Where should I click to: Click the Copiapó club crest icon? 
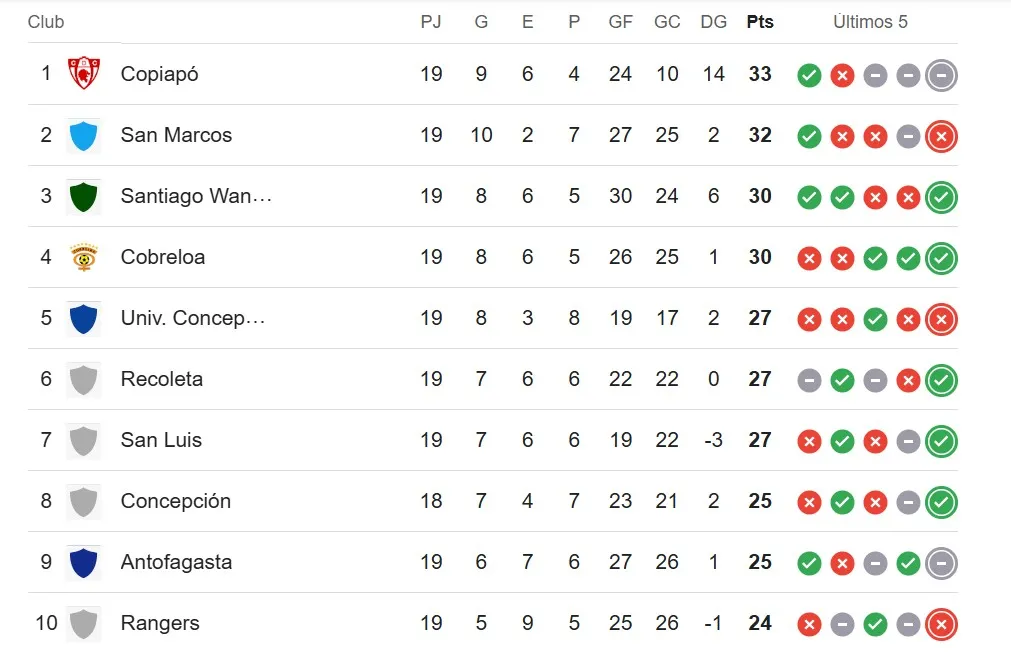84,74
